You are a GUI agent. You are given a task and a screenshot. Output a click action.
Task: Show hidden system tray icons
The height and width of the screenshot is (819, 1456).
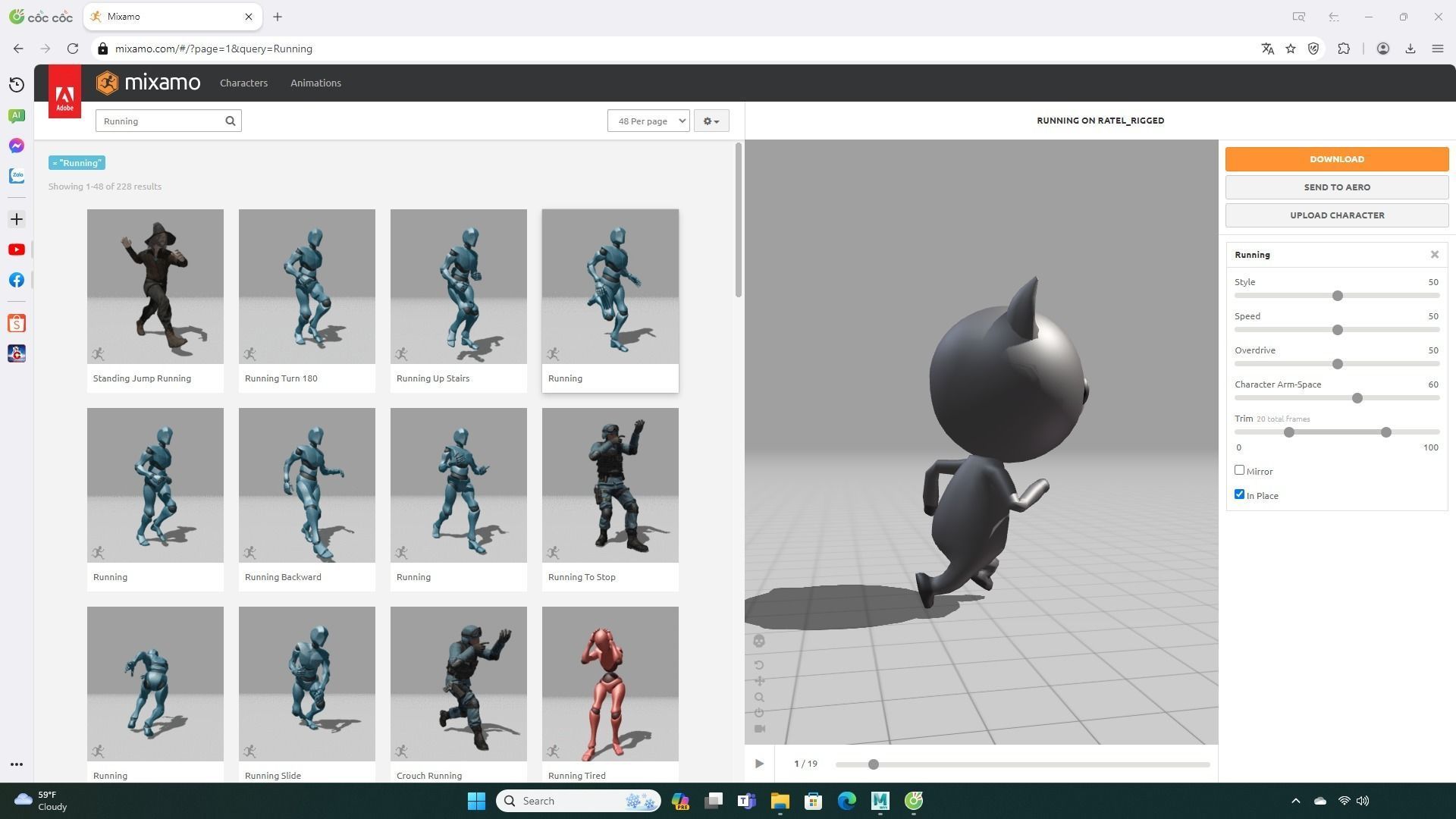pos(1296,801)
